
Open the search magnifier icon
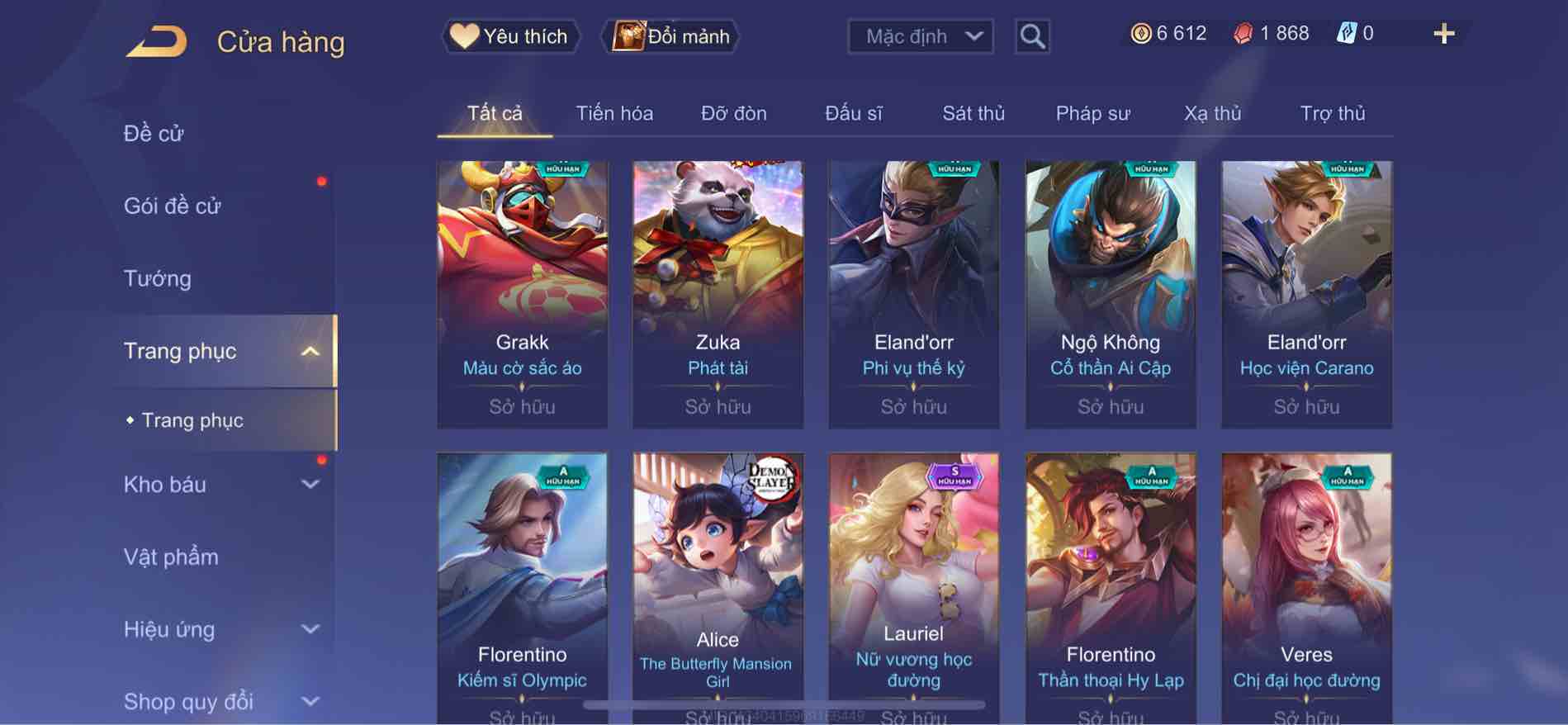[1032, 36]
